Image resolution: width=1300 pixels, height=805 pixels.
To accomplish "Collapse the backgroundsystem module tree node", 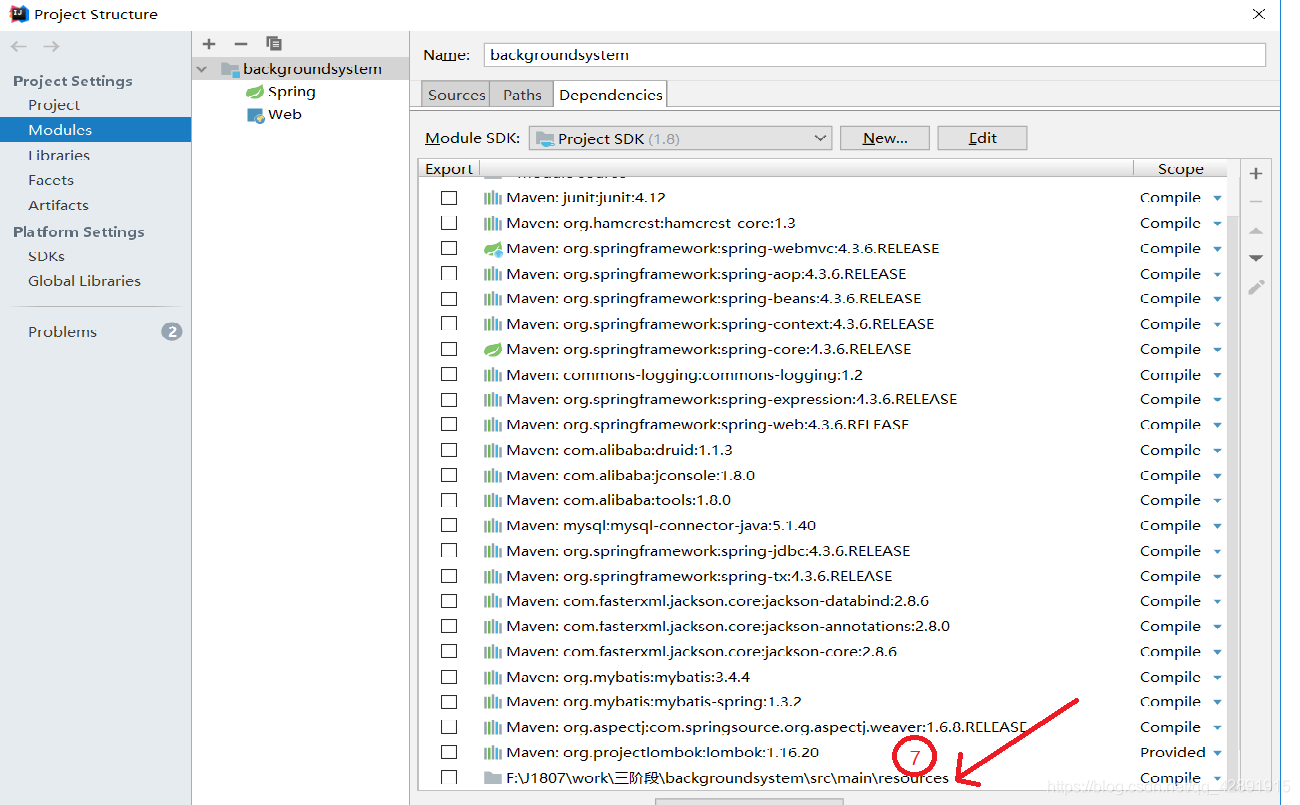I will point(202,69).
